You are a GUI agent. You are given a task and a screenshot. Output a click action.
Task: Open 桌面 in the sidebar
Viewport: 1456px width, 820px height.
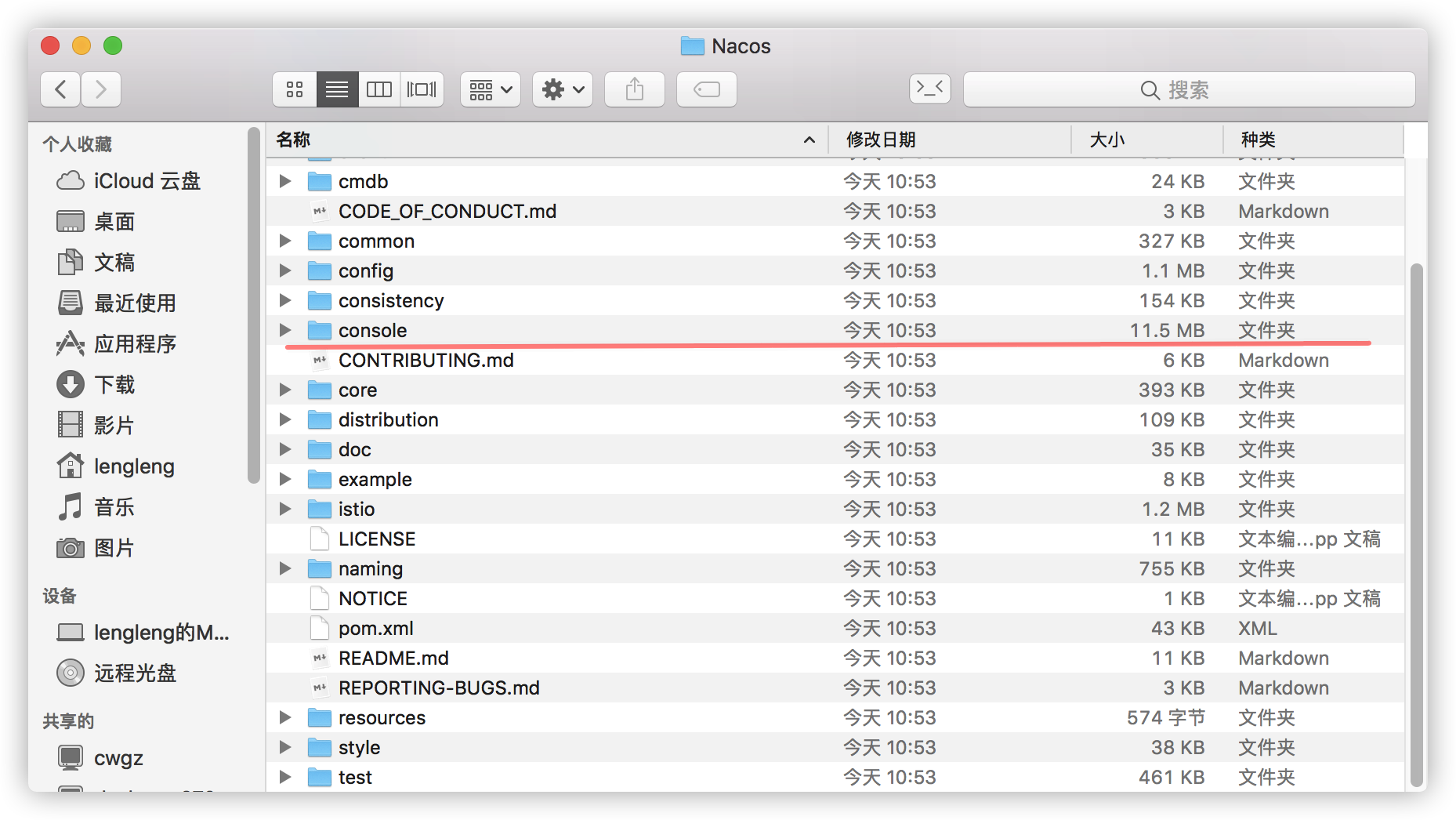(x=96, y=222)
